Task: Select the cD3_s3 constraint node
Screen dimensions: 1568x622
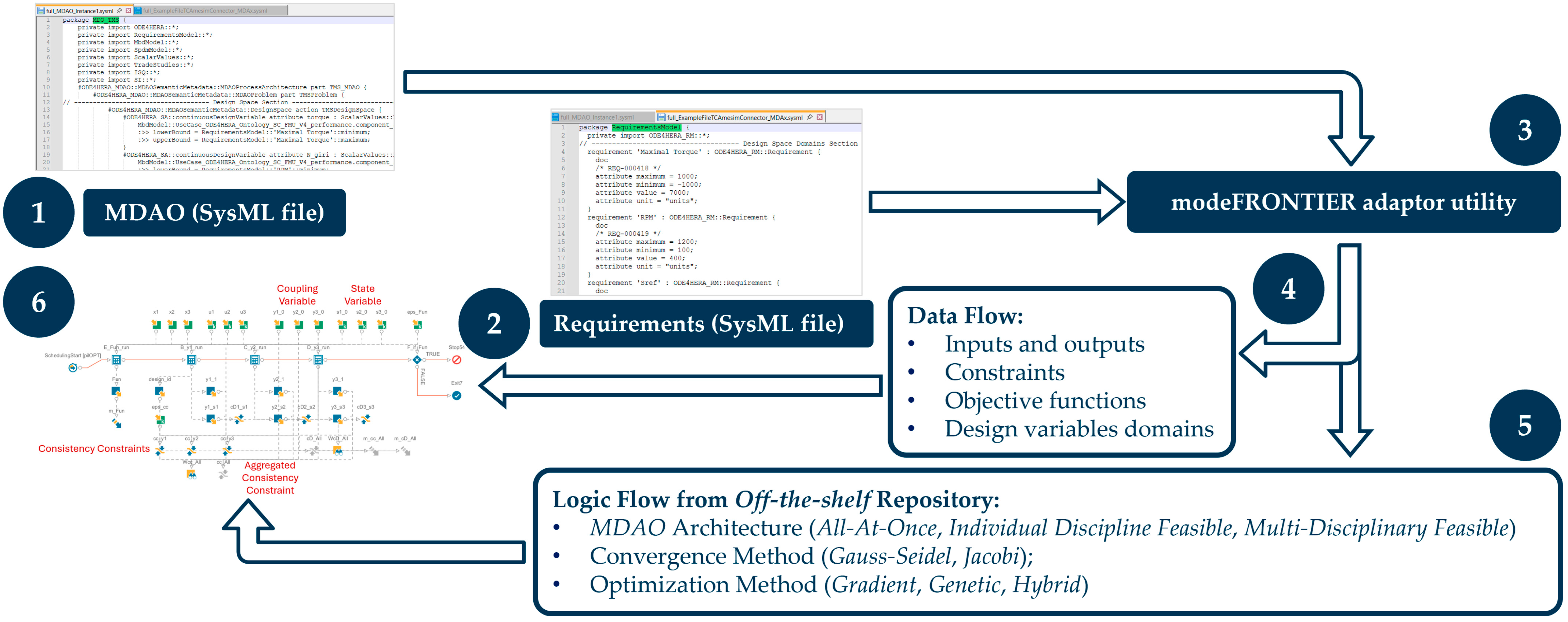Action: pyautogui.click(x=365, y=419)
